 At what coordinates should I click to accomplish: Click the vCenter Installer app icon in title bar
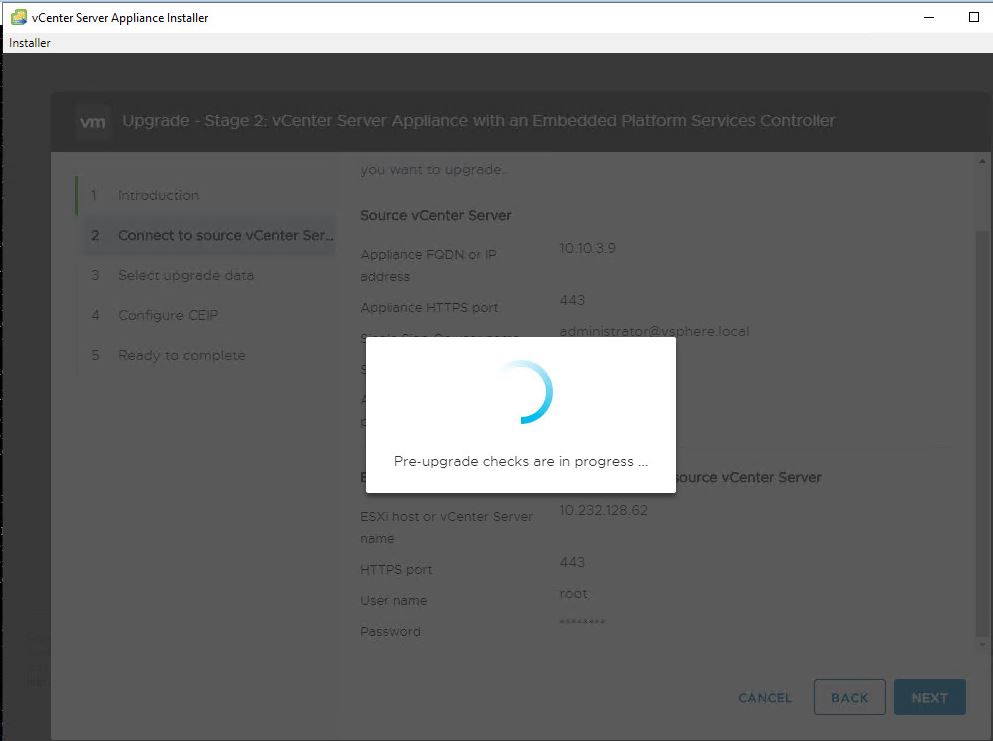point(18,17)
